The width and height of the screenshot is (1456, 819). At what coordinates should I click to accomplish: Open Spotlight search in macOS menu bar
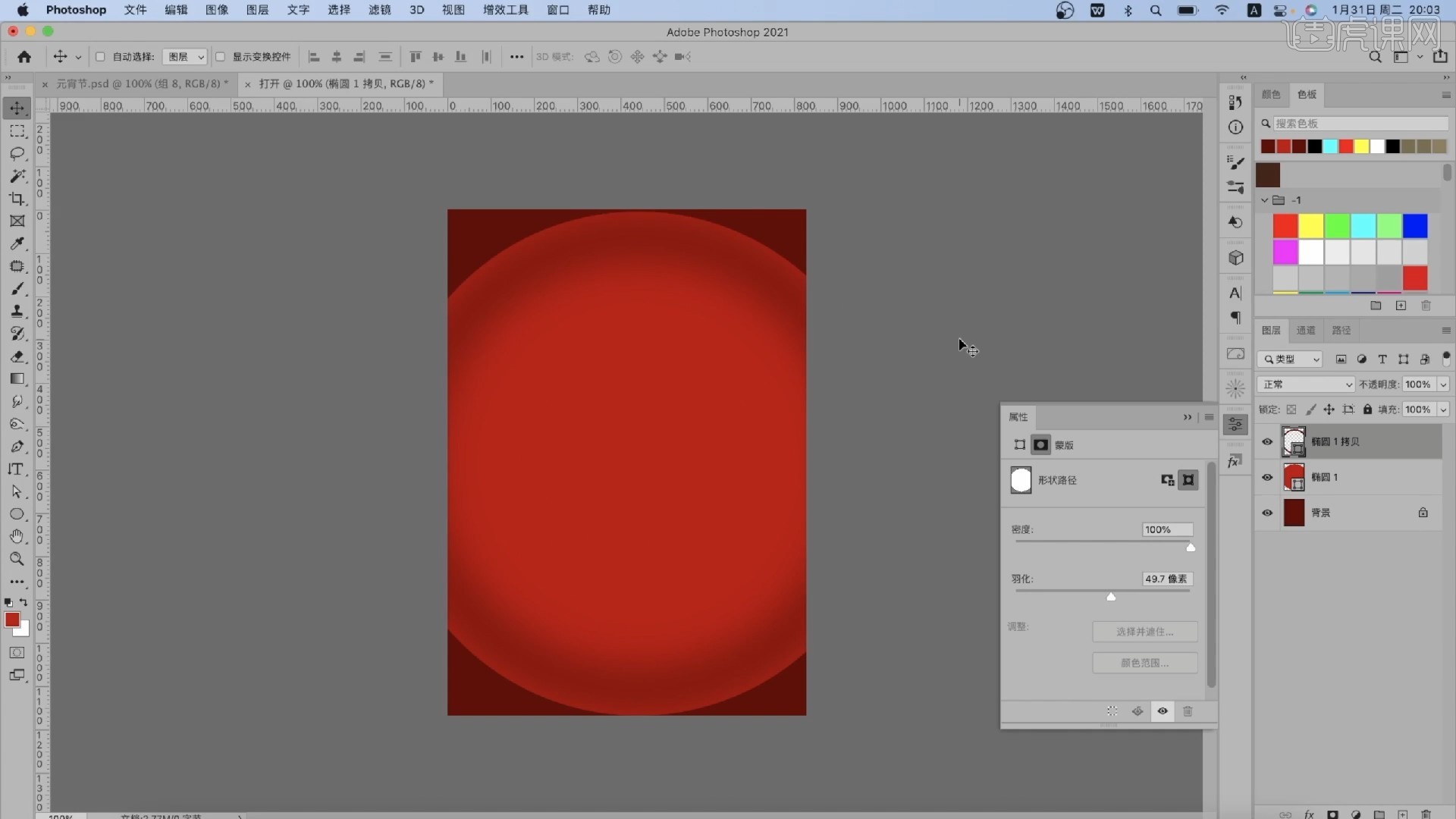tap(1156, 10)
